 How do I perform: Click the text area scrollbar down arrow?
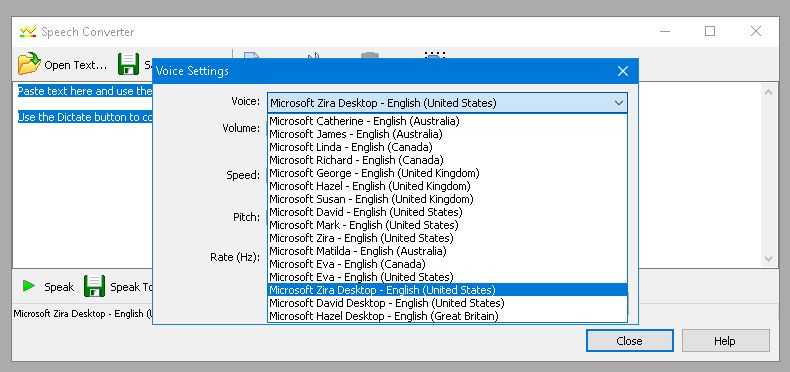click(768, 259)
